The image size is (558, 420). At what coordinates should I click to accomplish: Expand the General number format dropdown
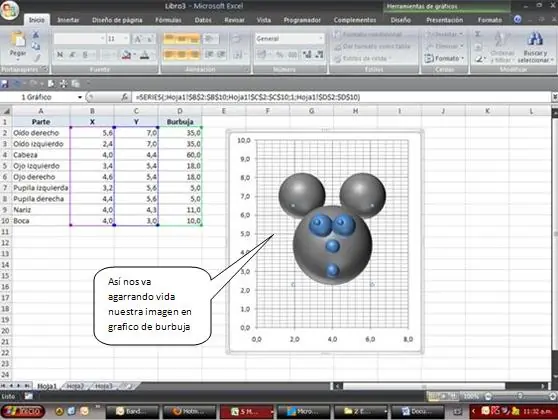321,38
